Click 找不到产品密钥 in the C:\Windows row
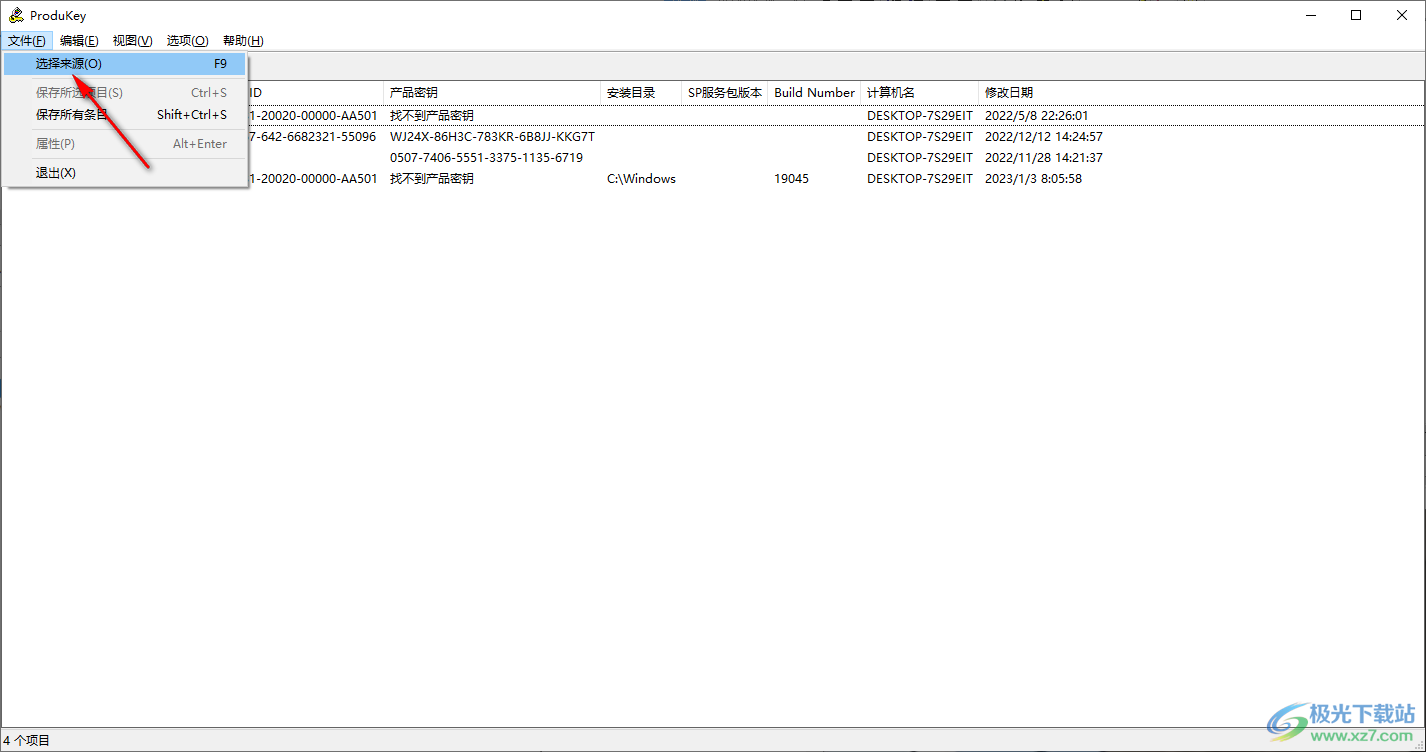 [x=432, y=179]
